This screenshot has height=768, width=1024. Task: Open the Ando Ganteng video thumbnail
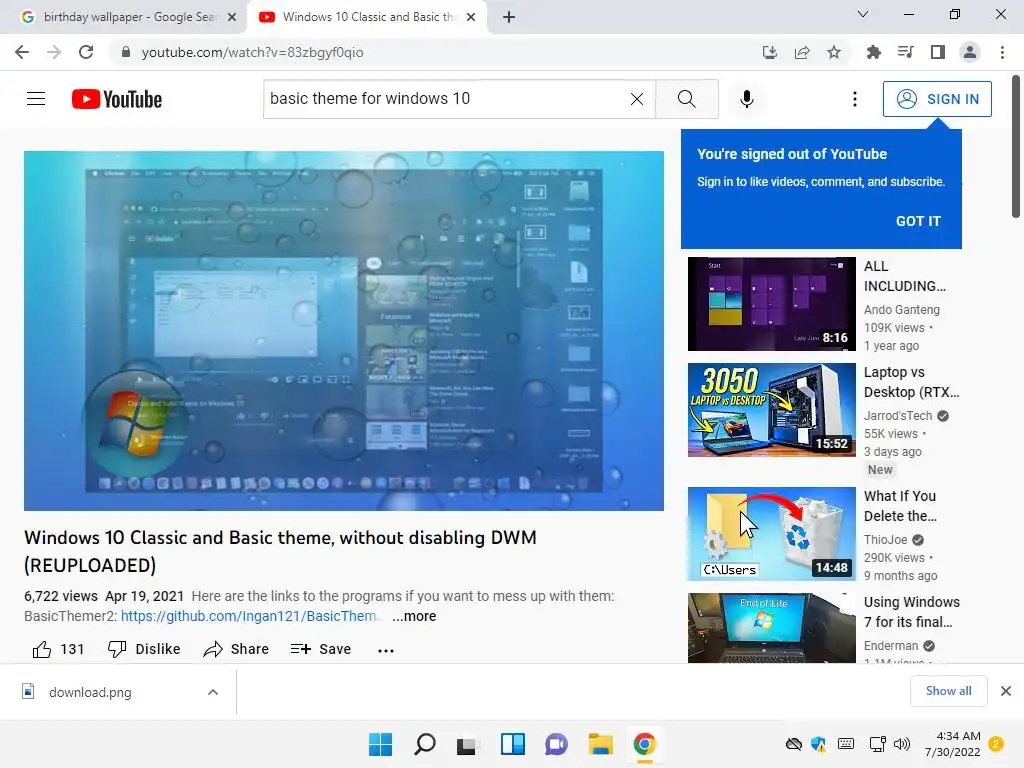point(771,304)
